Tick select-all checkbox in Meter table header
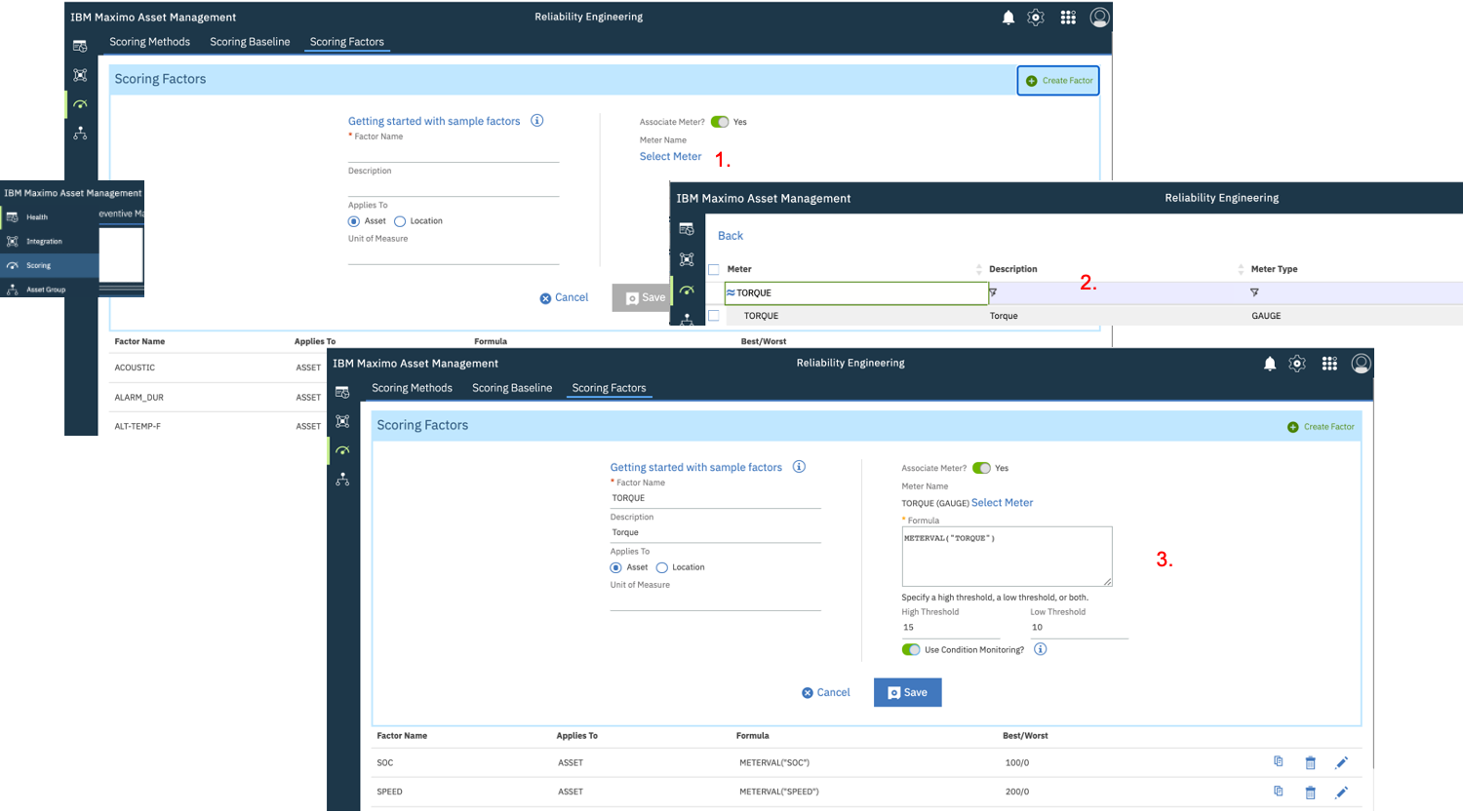Viewport: 1463px width, 812px height. coord(714,269)
